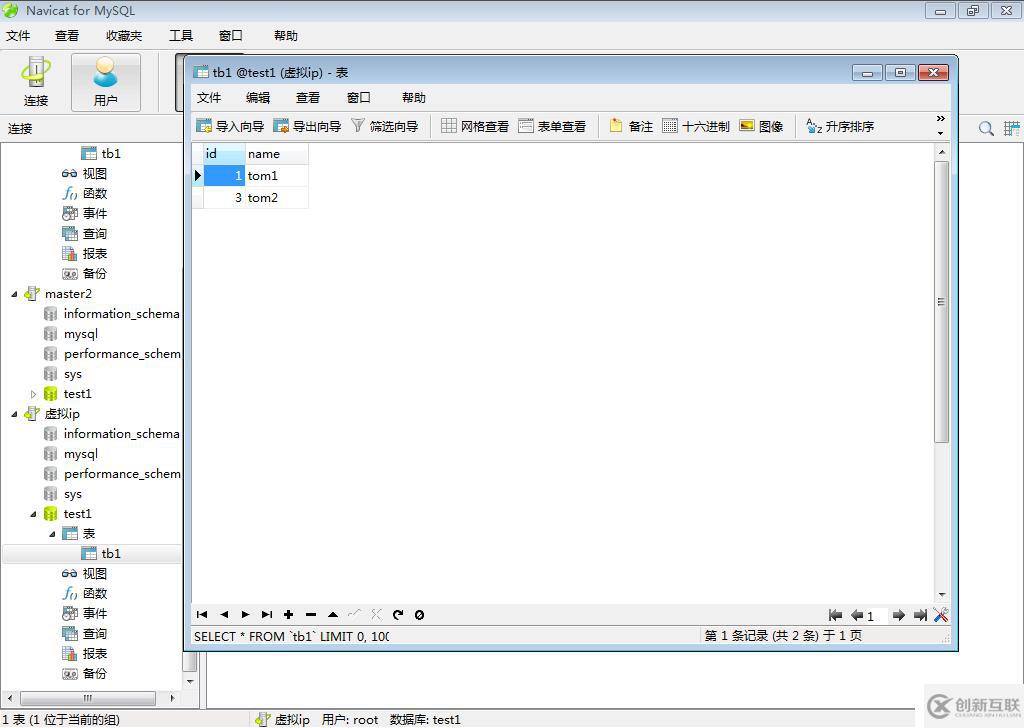Image resolution: width=1024 pixels, height=728 pixels.
Task: Click the 图像 image toolbar icon
Action: point(761,126)
